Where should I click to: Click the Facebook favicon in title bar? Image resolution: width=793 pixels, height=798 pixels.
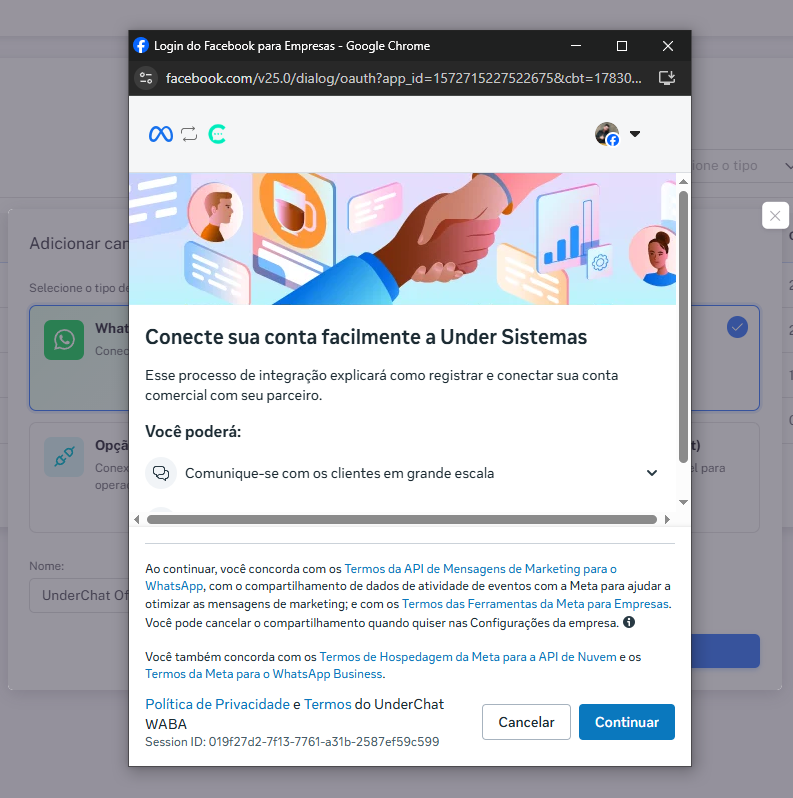pos(141,45)
